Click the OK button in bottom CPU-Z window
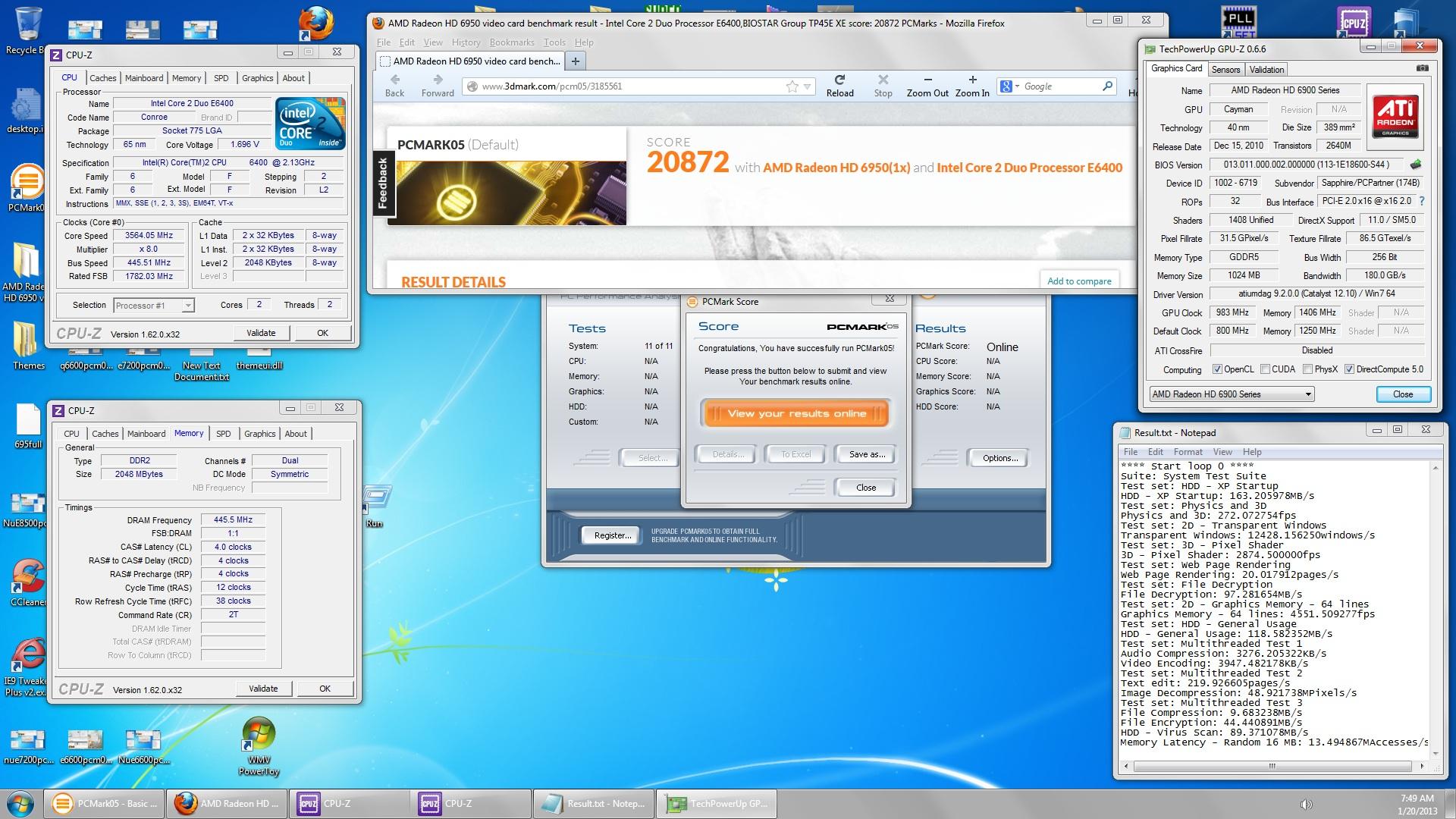 pyautogui.click(x=325, y=689)
